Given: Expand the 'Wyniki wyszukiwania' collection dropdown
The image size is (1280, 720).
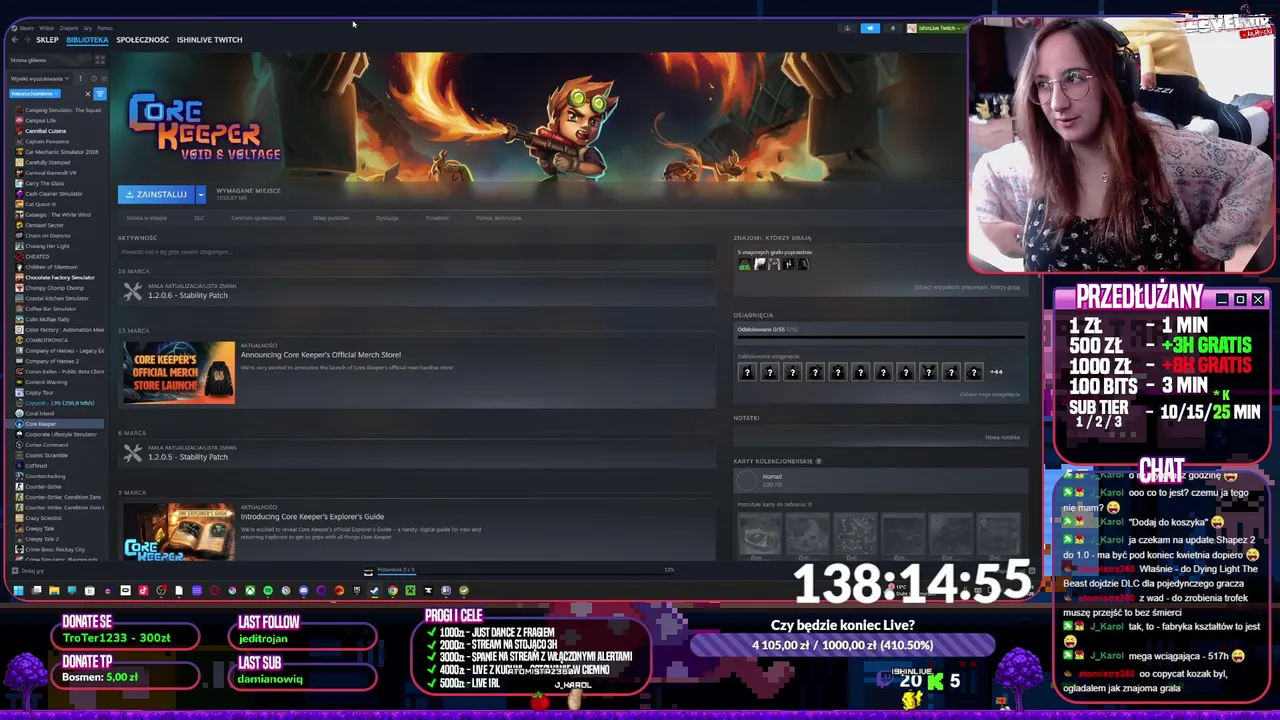Looking at the screenshot, I should point(39,78).
